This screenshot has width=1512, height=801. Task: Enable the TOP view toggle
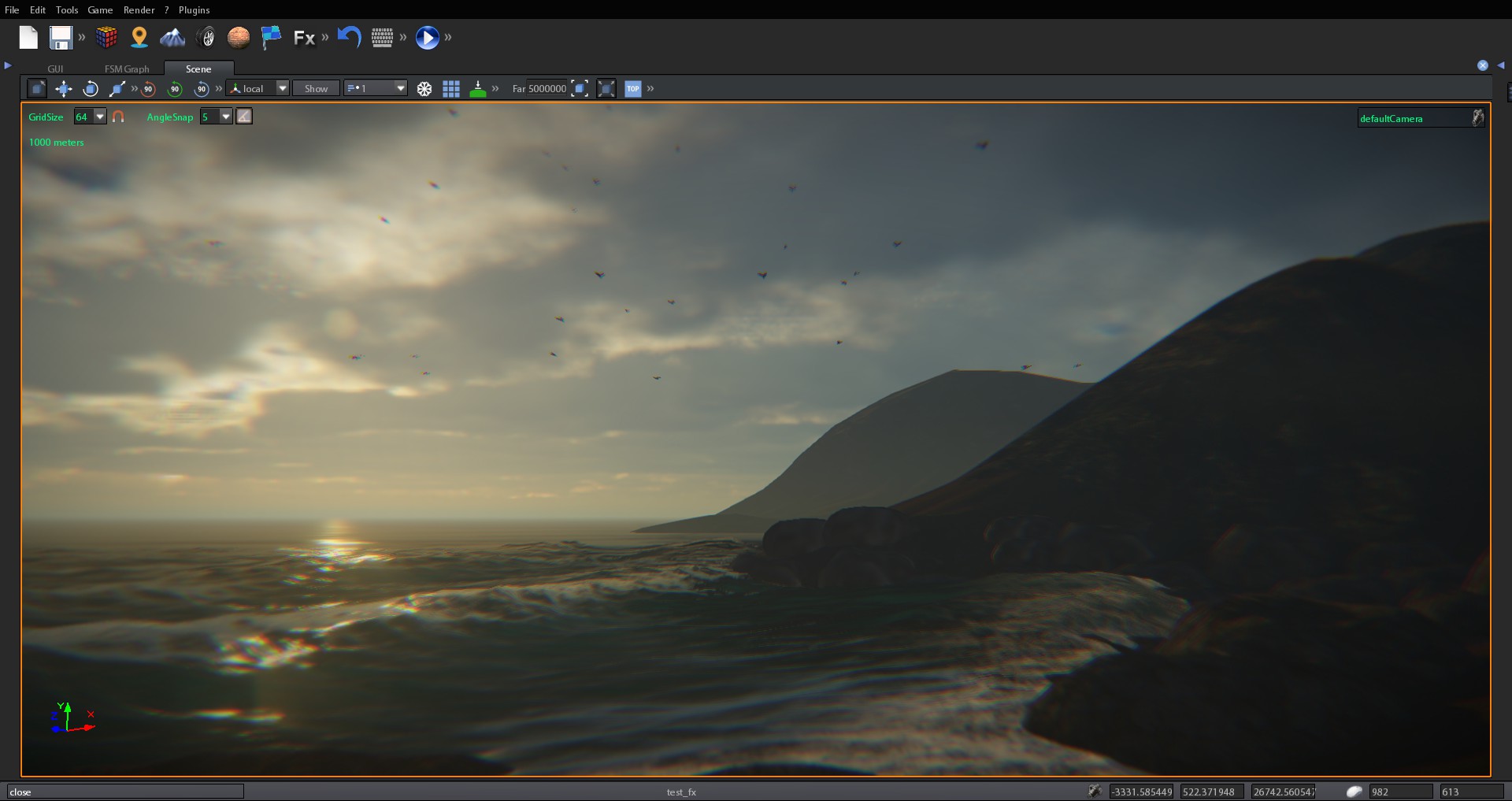click(x=632, y=88)
